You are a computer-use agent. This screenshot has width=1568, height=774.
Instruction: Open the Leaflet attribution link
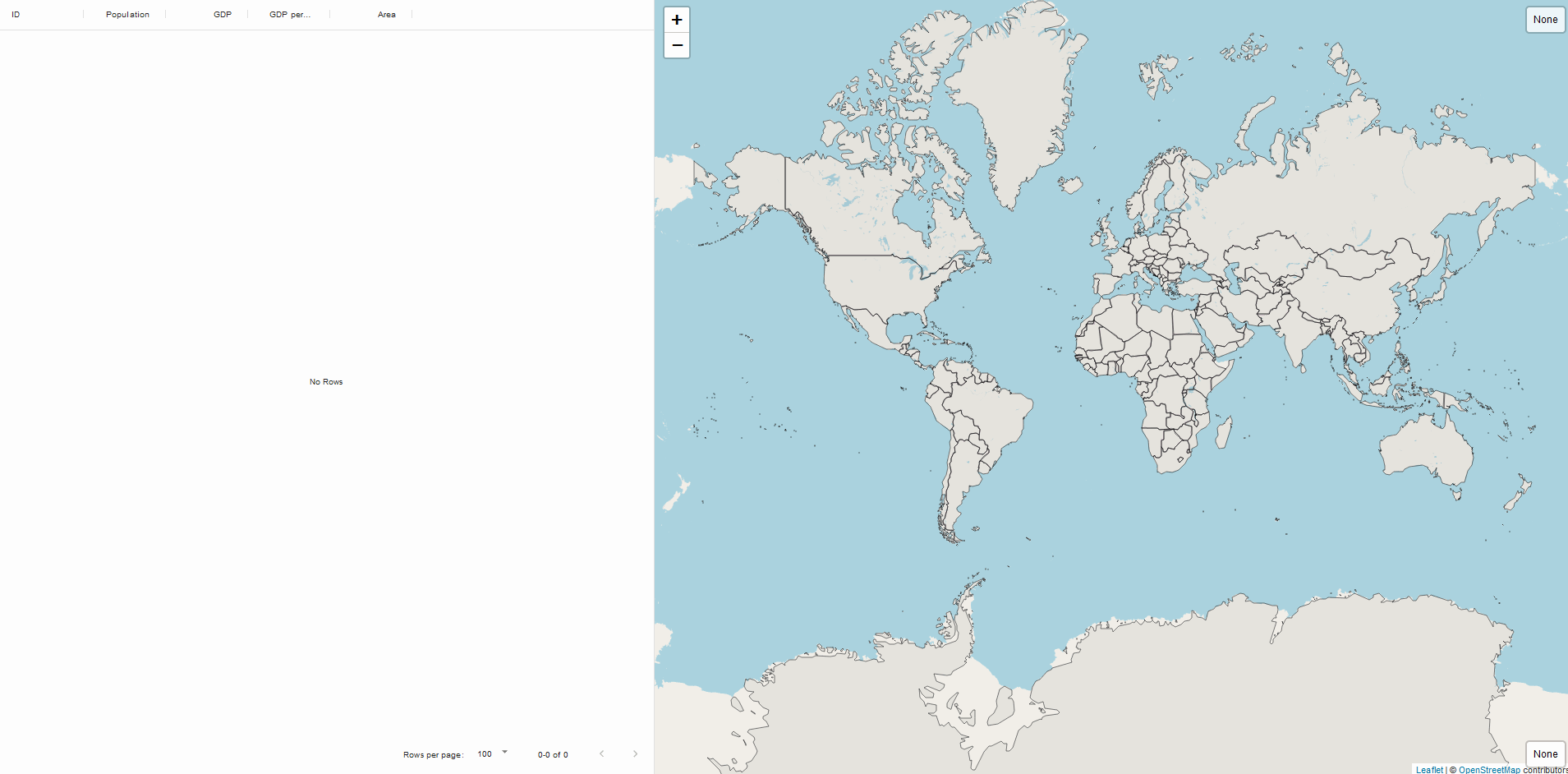click(1429, 770)
